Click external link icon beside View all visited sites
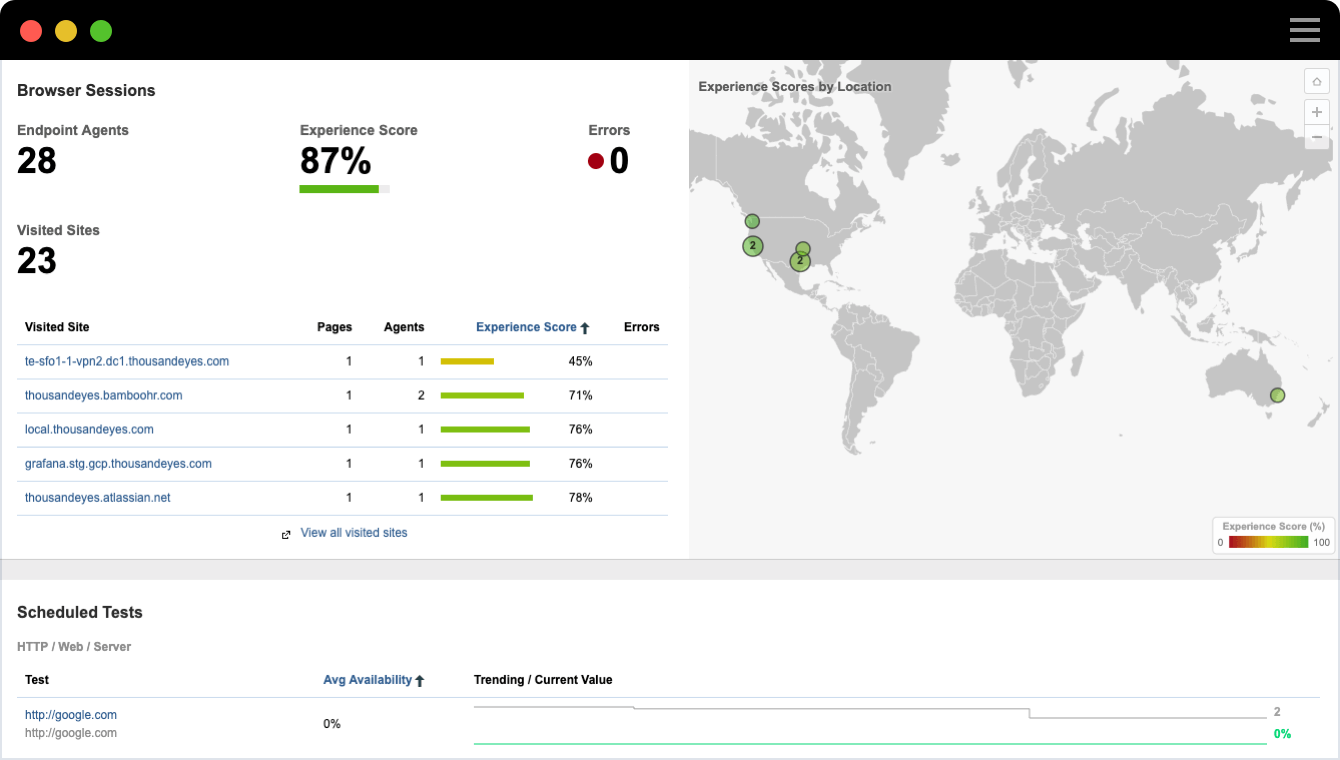1340x760 pixels. (x=286, y=534)
